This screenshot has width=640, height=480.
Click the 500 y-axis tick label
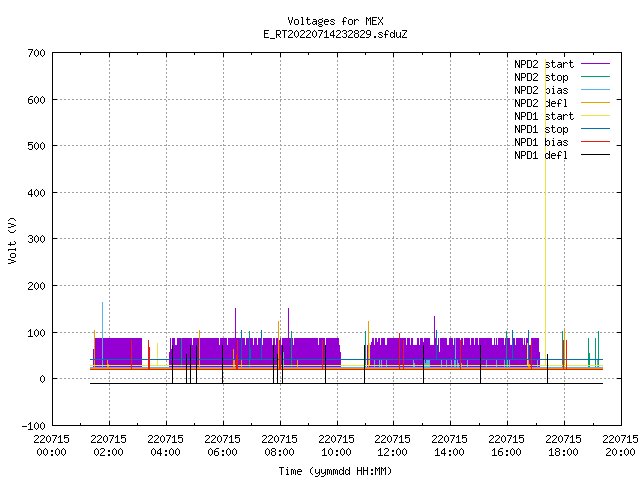tap(36, 146)
